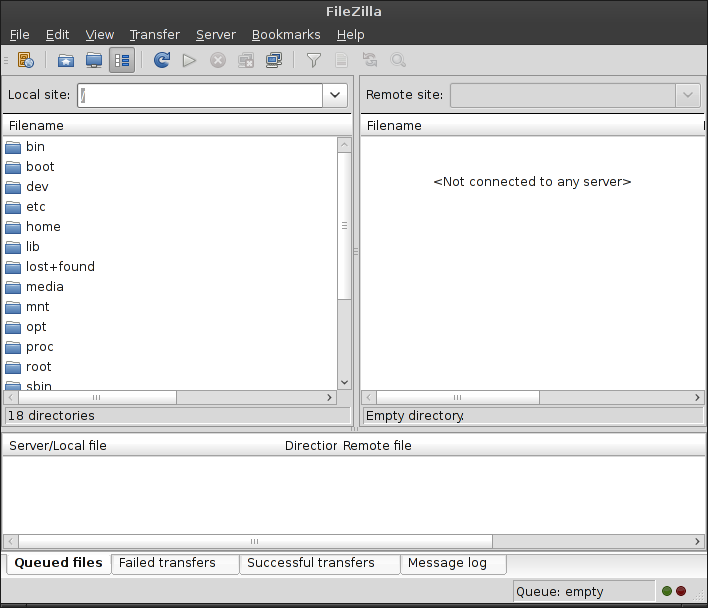Click queue pane horizontal scrollbar thumb
This screenshot has width=708, height=608.
pyautogui.click(x=255, y=541)
